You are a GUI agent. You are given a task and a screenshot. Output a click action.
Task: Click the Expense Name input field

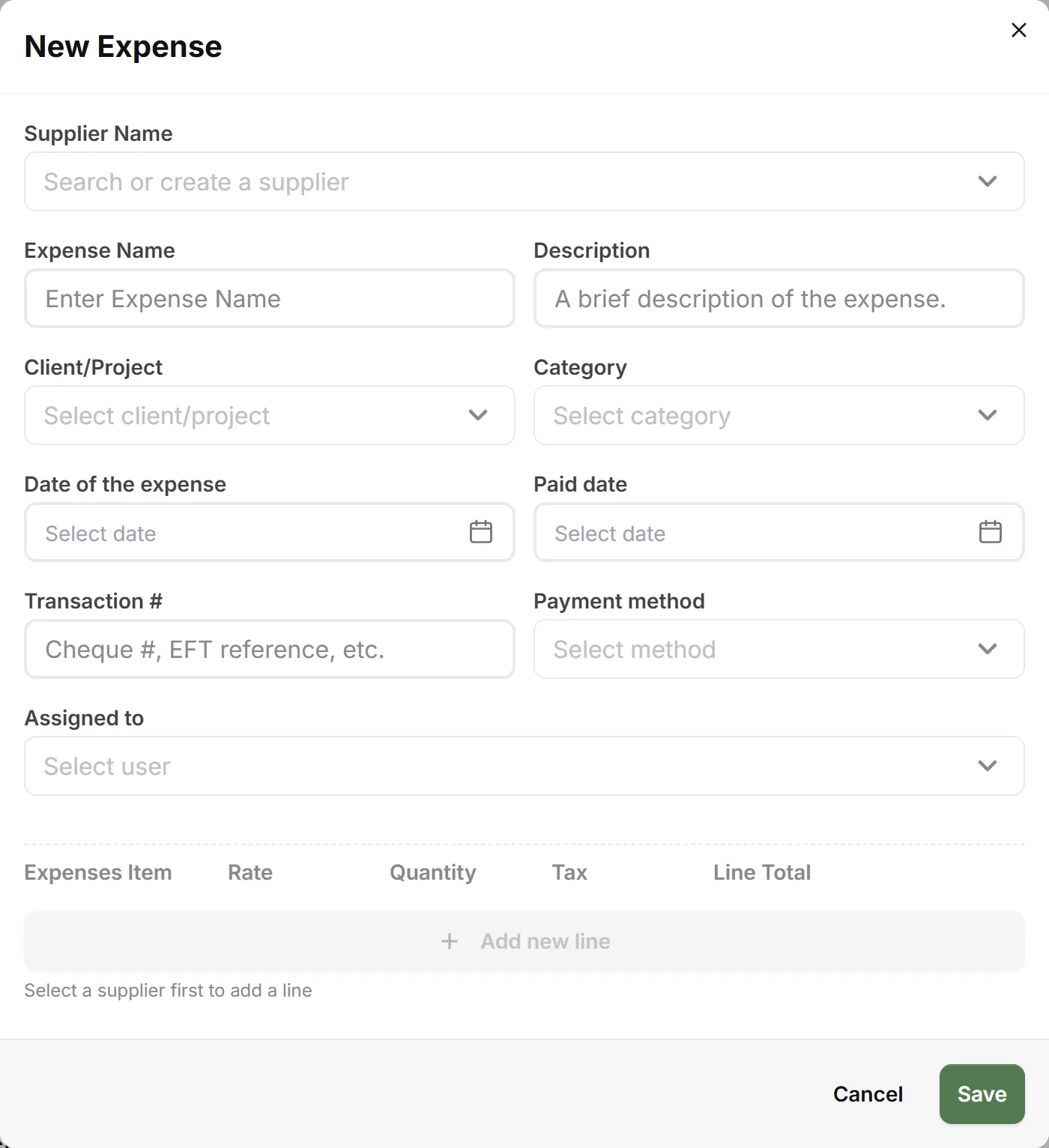(270, 298)
